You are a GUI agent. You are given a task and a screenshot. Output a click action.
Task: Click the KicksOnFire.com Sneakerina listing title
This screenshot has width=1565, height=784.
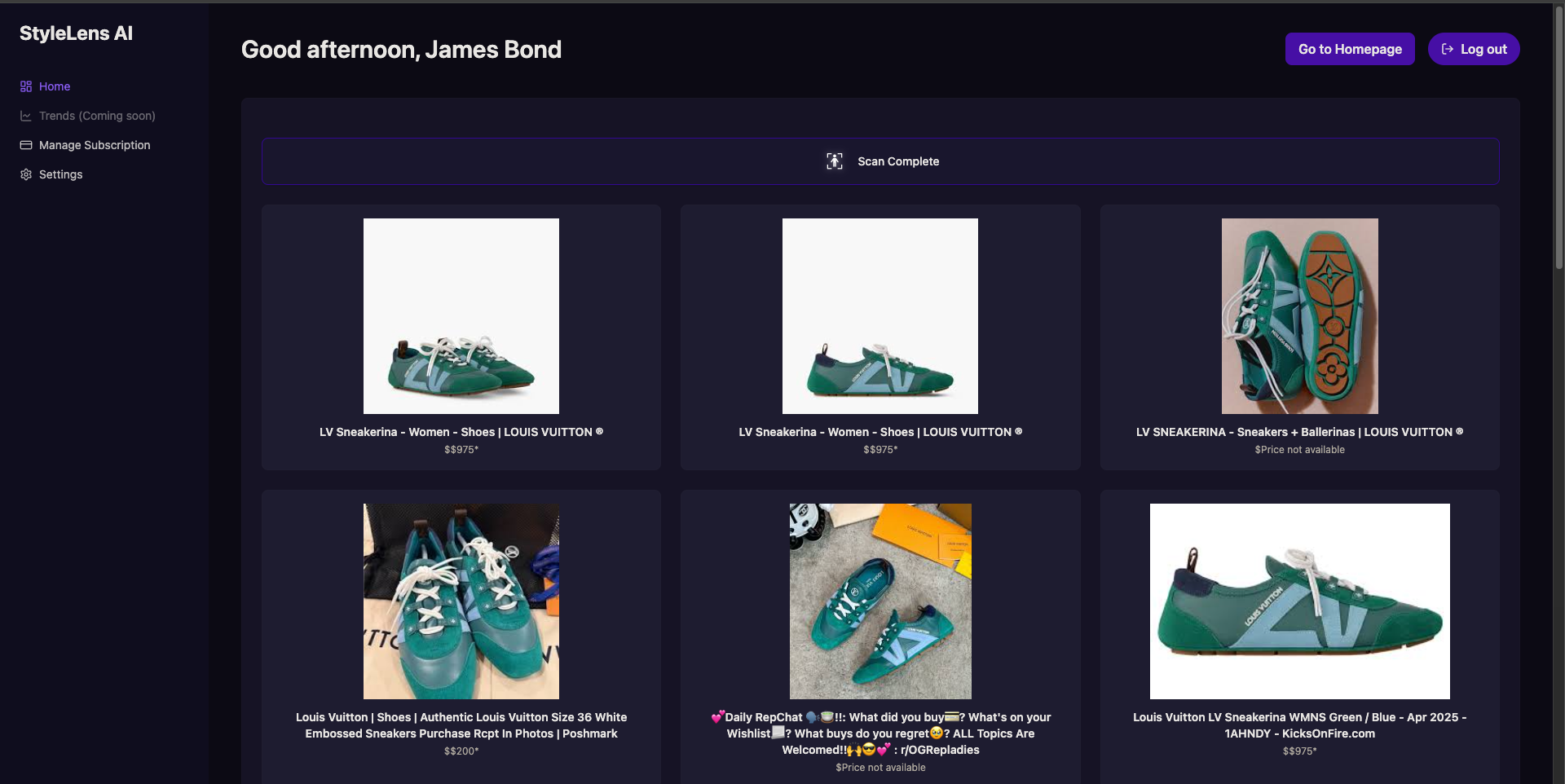coord(1300,725)
